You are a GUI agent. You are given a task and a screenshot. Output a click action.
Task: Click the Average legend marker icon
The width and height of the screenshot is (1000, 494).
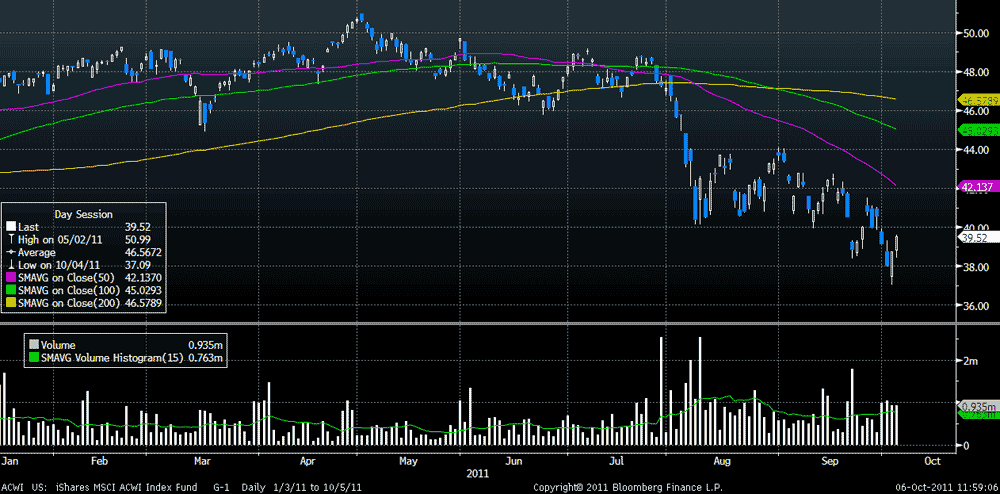pyautogui.click(x=11, y=252)
